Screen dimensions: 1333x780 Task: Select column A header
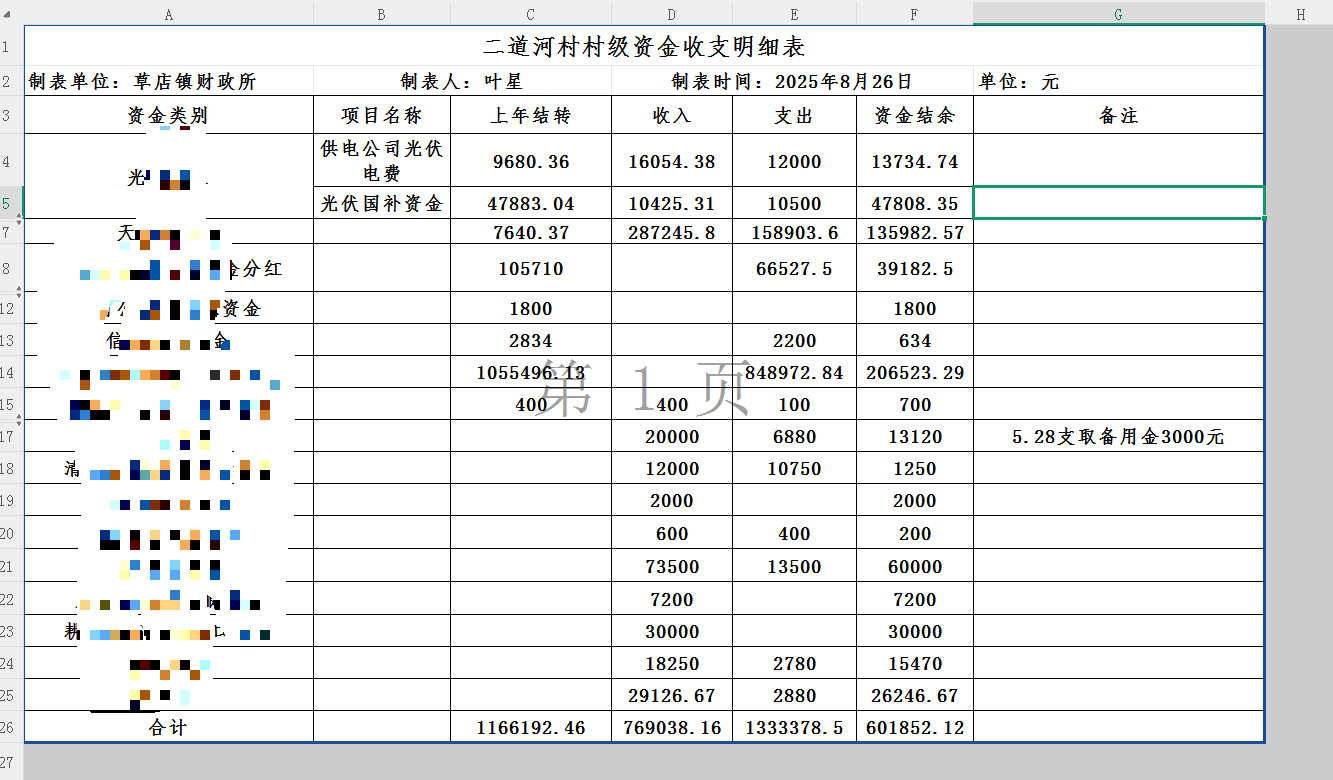168,13
